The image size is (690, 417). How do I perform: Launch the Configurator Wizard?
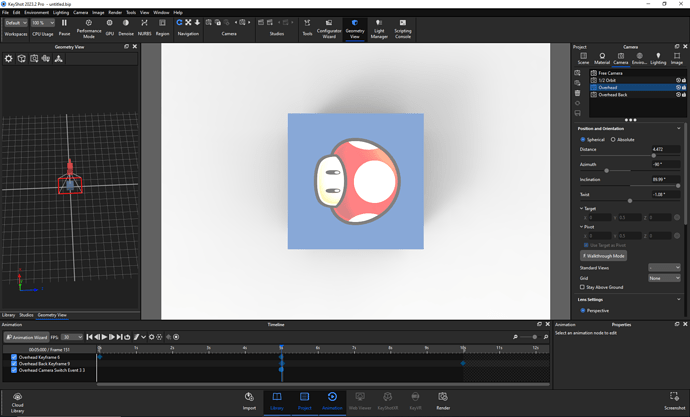[329, 29]
